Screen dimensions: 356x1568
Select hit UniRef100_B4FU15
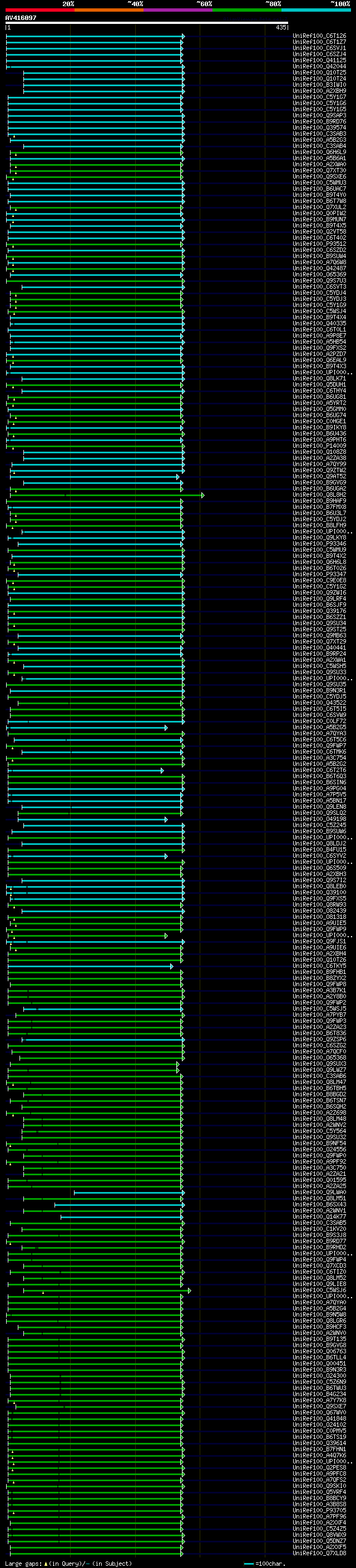point(319,849)
